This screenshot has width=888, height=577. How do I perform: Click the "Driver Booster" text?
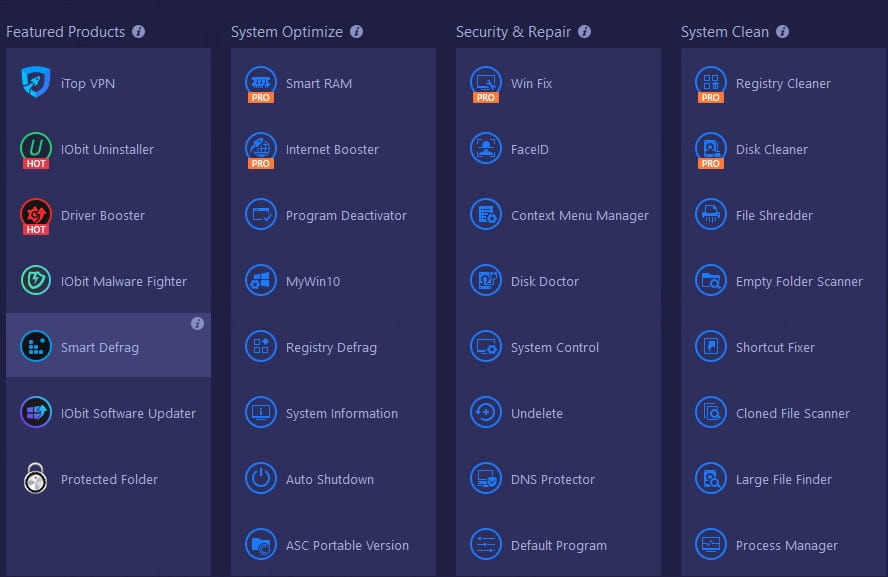pos(103,215)
